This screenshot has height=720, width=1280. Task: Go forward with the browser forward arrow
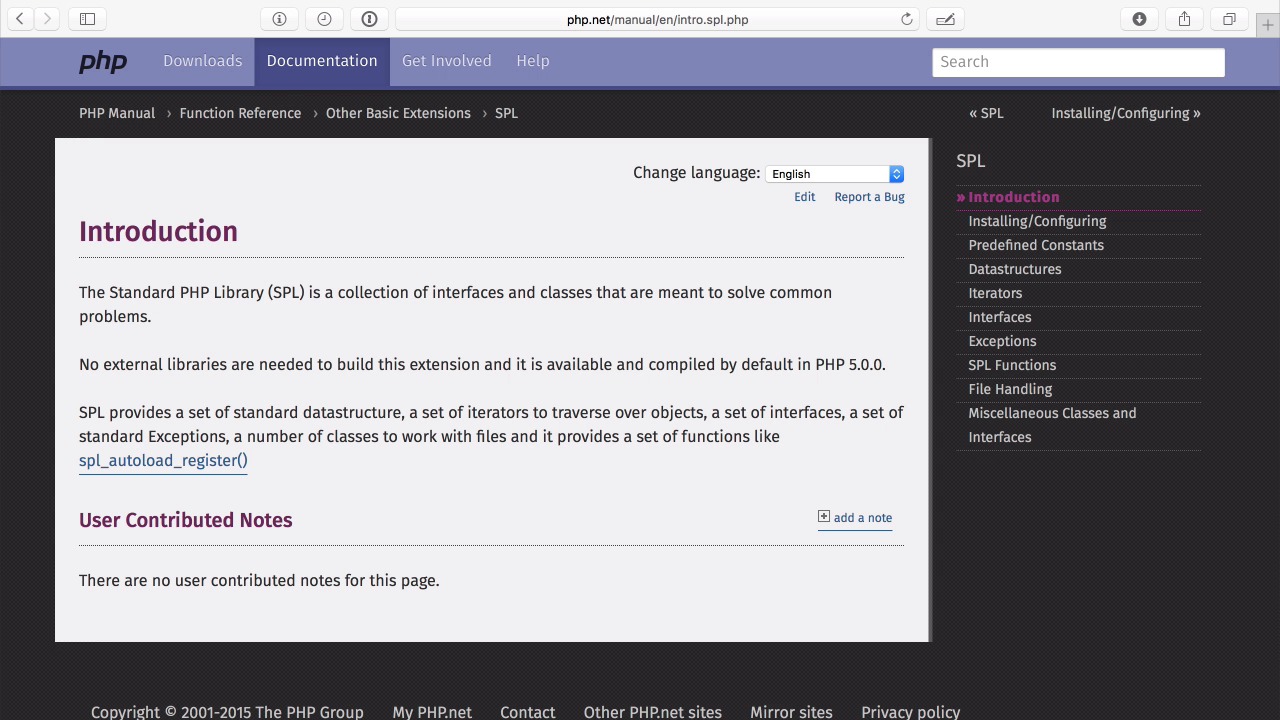tap(46, 19)
